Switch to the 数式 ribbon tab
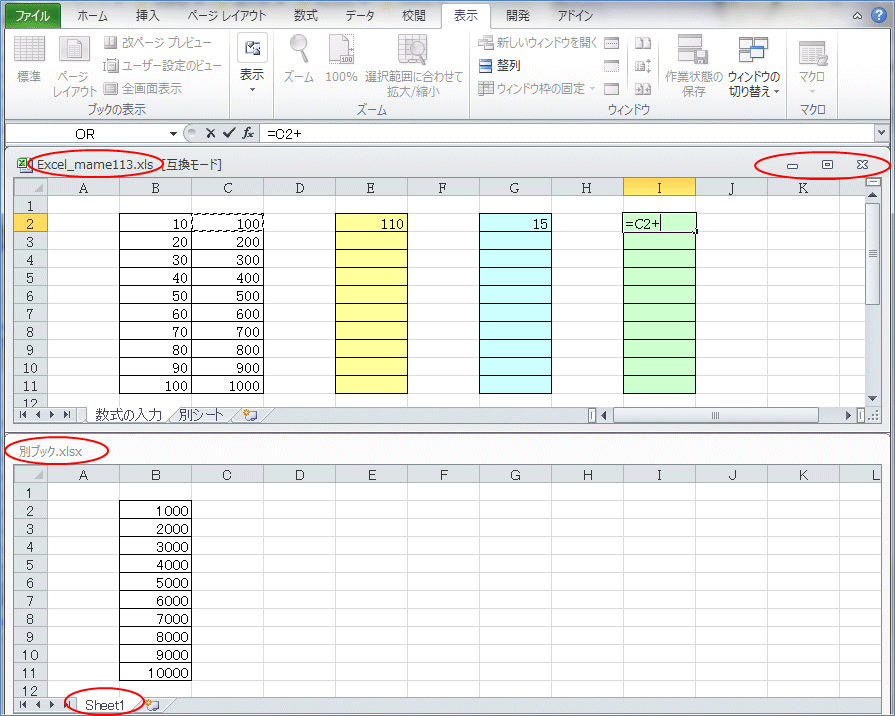 coord(307,16)
